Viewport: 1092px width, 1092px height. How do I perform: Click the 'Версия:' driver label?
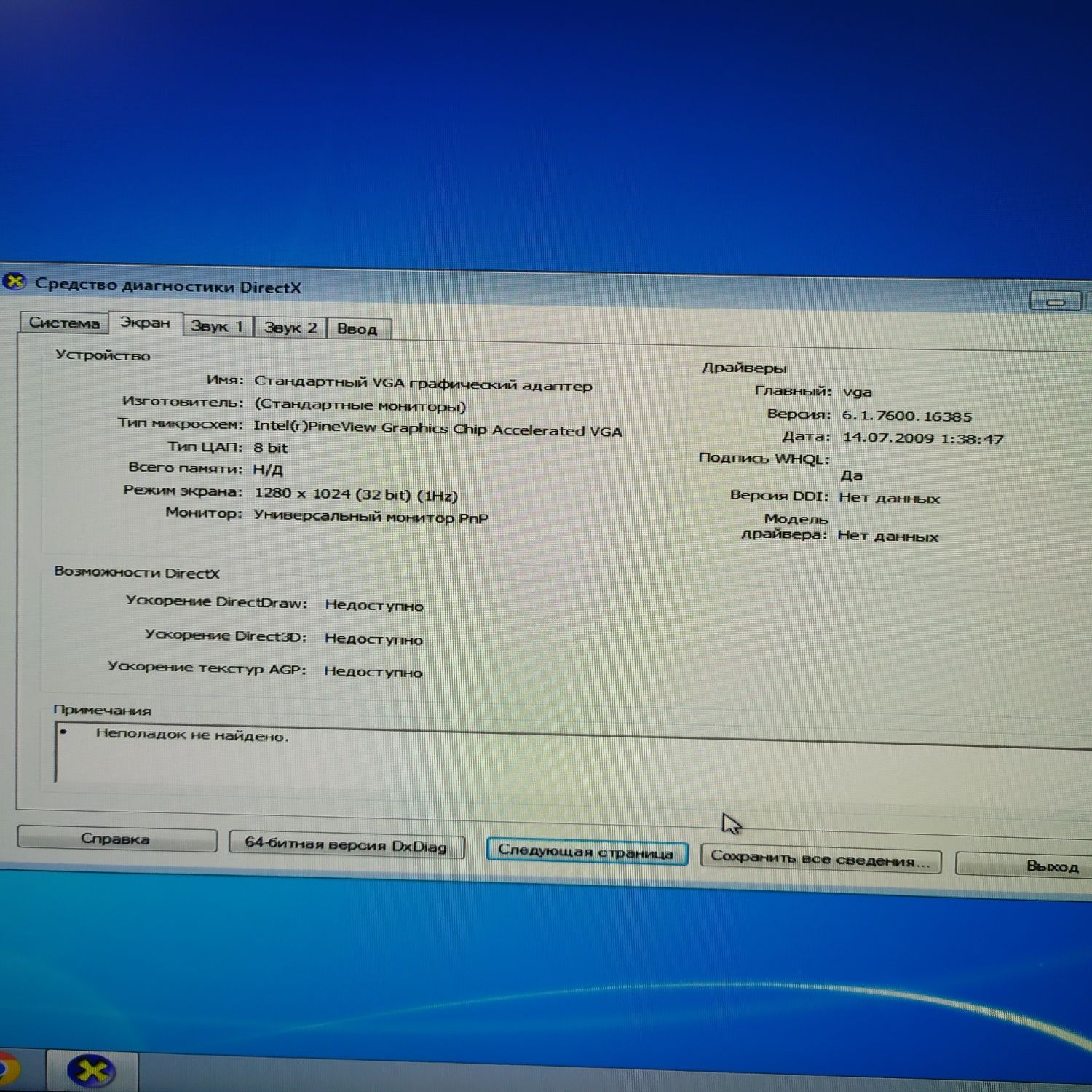pos(799,414)
